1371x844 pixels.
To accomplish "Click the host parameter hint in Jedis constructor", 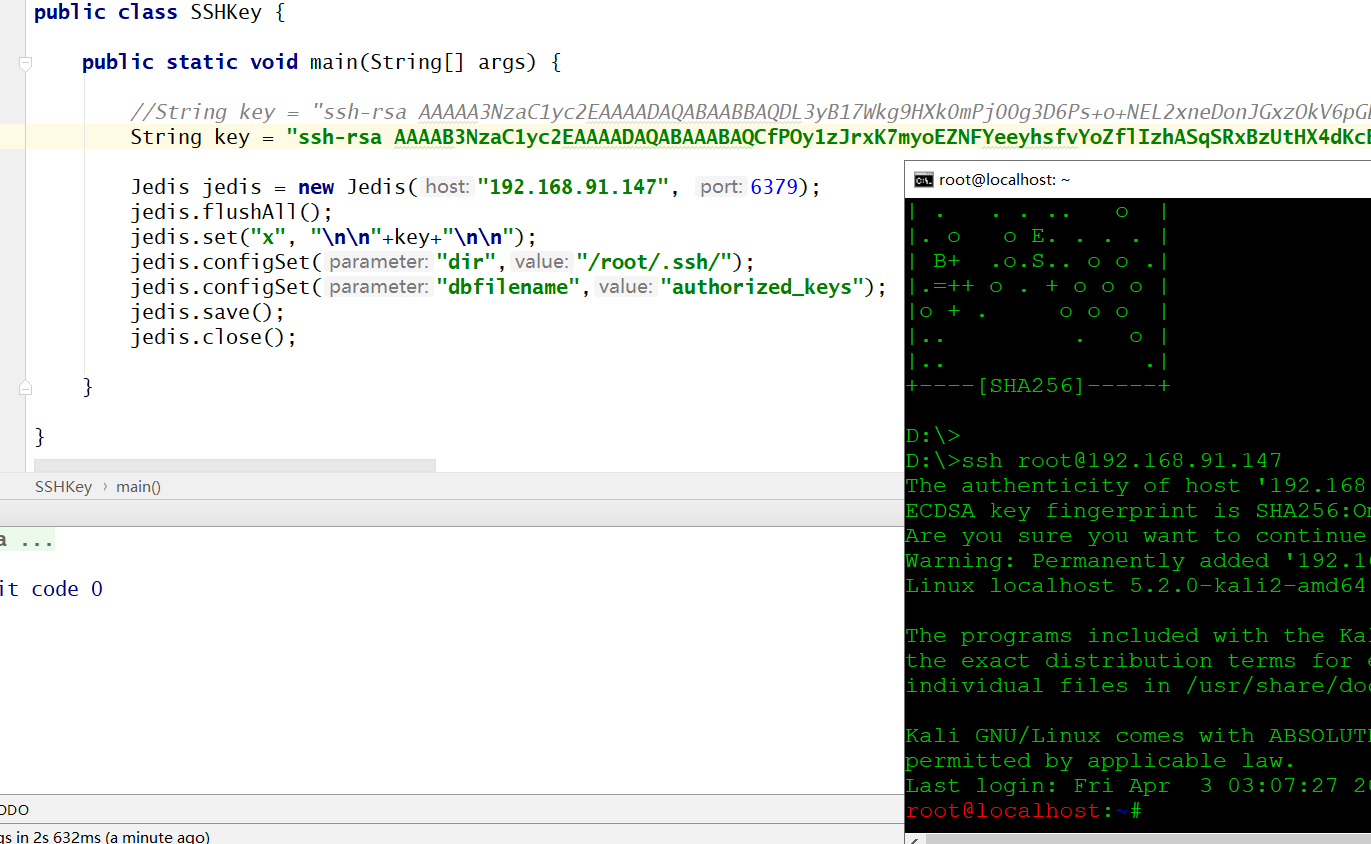I will point(446,187).
